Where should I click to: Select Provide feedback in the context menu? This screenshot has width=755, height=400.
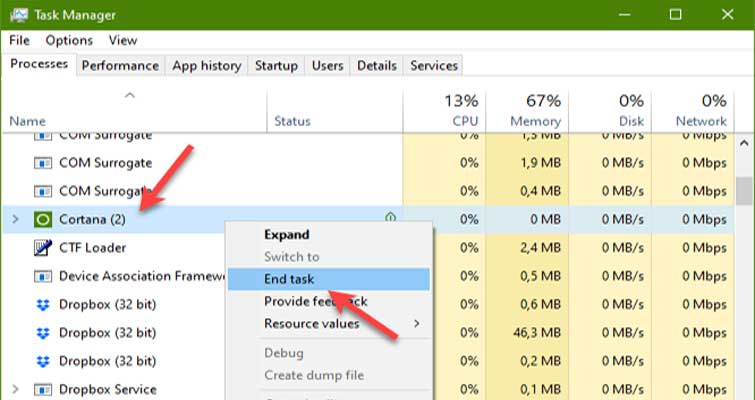pyautogui.click(x=329, y=301)
